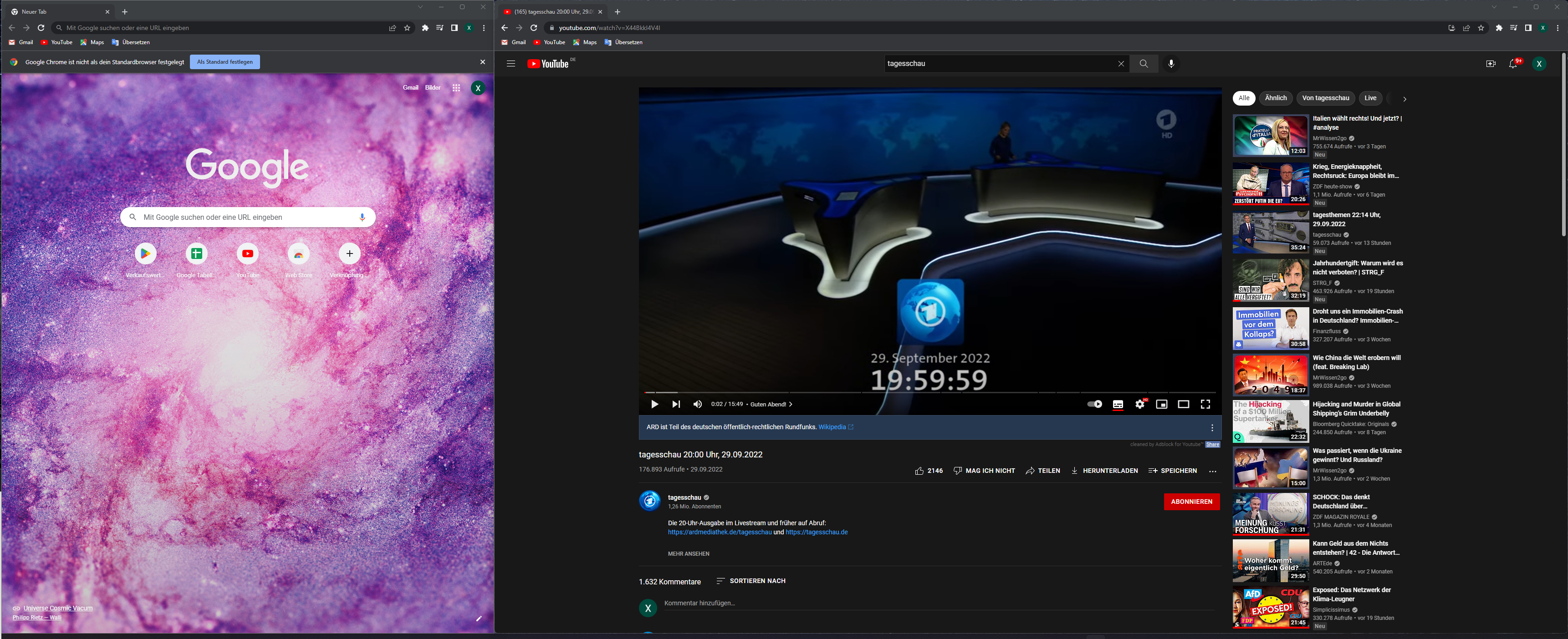Enter fullscreen video mode
Screen dimensions: 1568x639
point(1205,404)
